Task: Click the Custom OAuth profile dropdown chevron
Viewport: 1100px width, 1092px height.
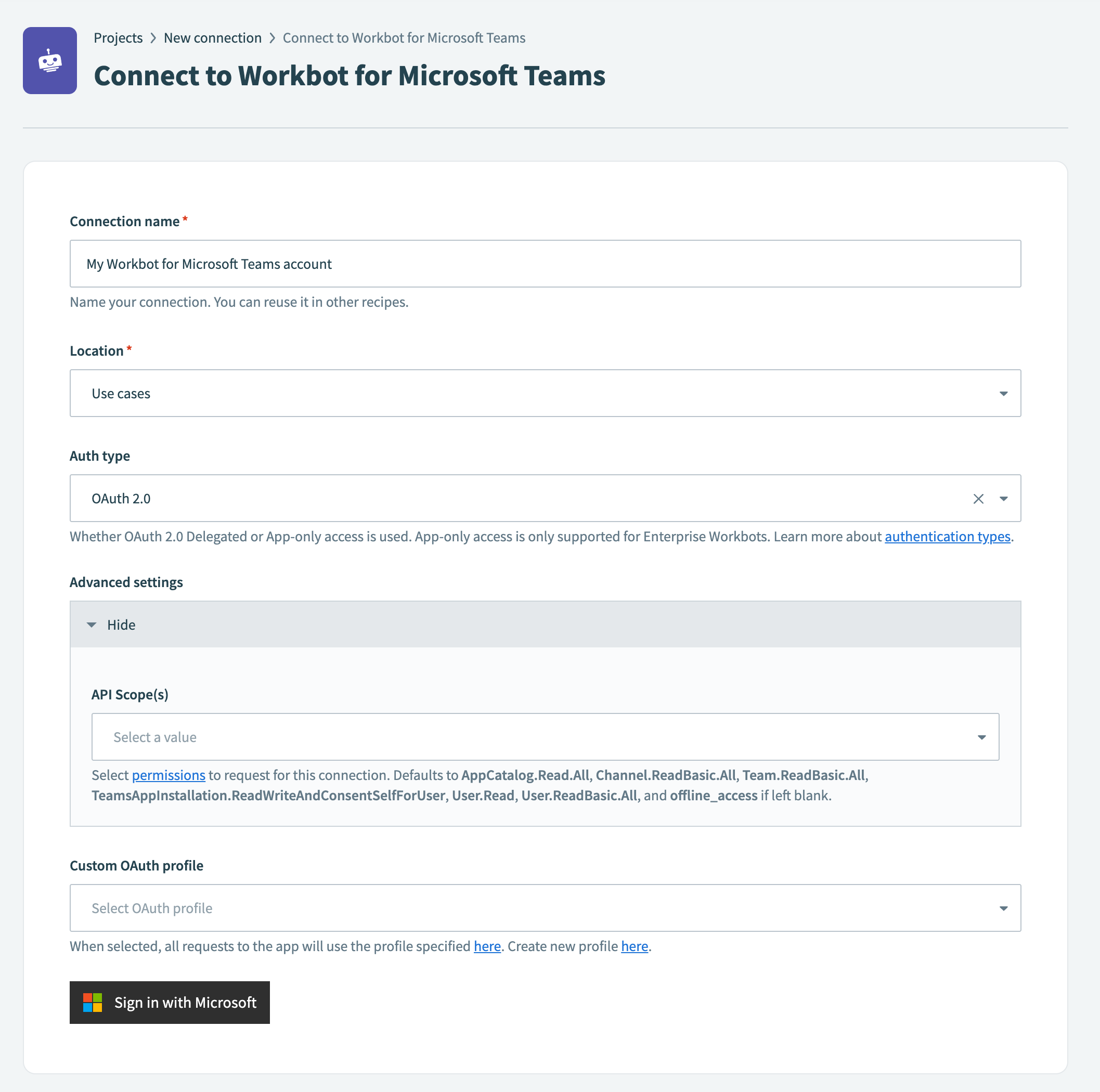Action: [1004, 908]
